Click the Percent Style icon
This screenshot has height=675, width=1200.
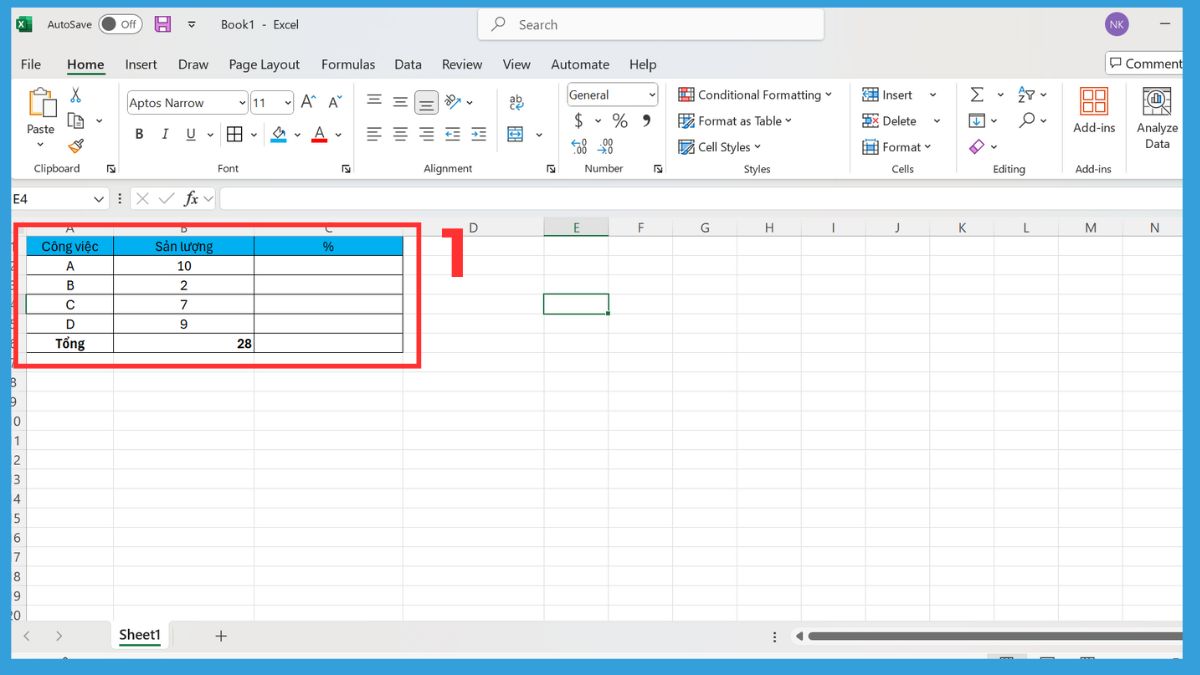[x=620, y=120]
